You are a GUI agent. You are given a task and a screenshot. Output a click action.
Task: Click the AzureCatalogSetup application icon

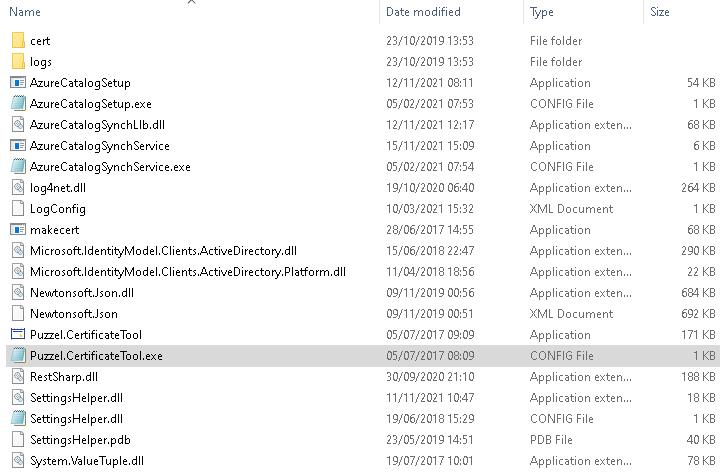(x=18, y=83)
